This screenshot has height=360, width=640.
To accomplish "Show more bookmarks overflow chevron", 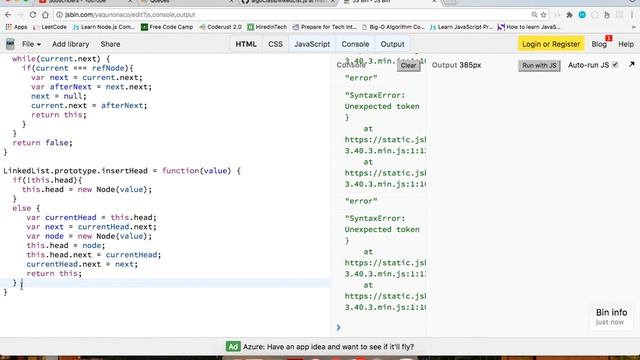I will pos(633,27).
